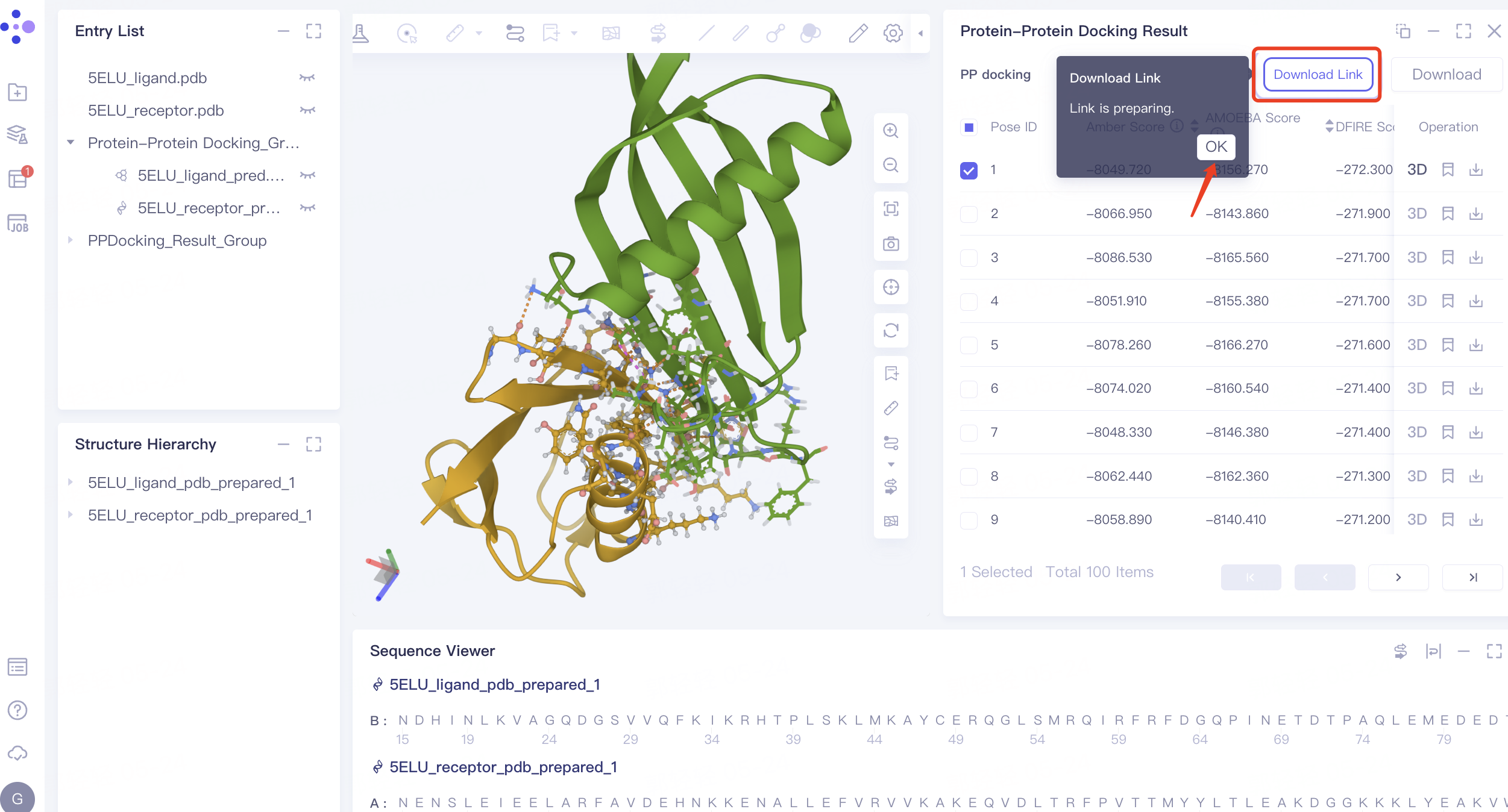Take a snapshot with the camera icon
The image size is (1508, 812).
click(891, 244)
